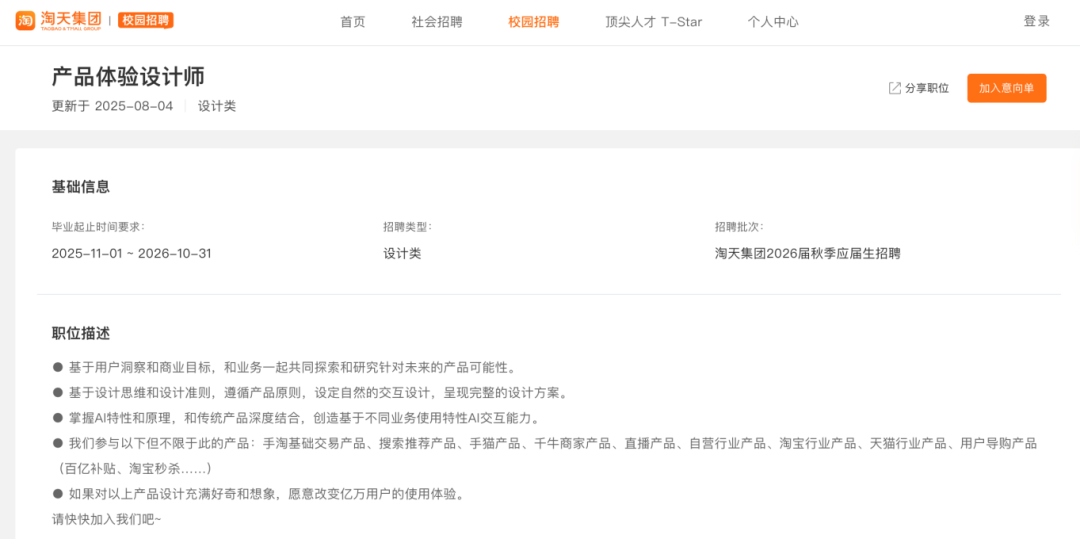
Task: Click the Taotian Group logo
Action: tap(59, 21)
